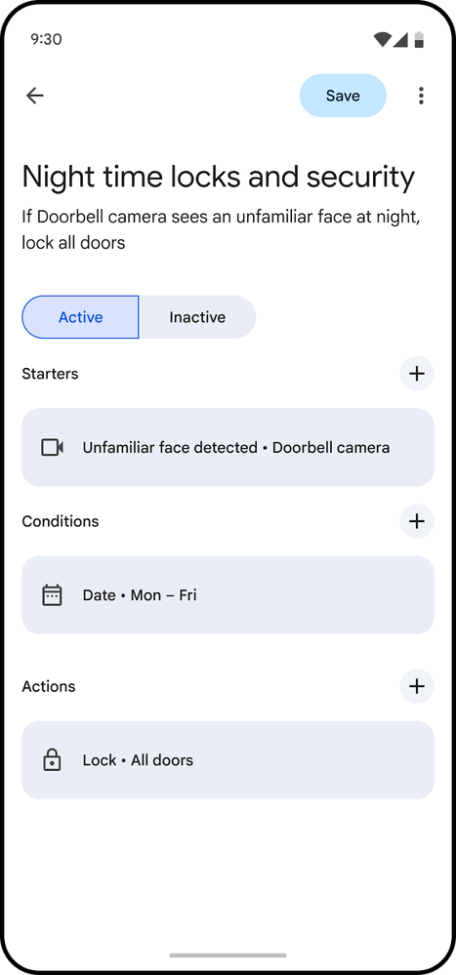
Task: Edit the Night time locks title
Action: click(x=218, y=178)
